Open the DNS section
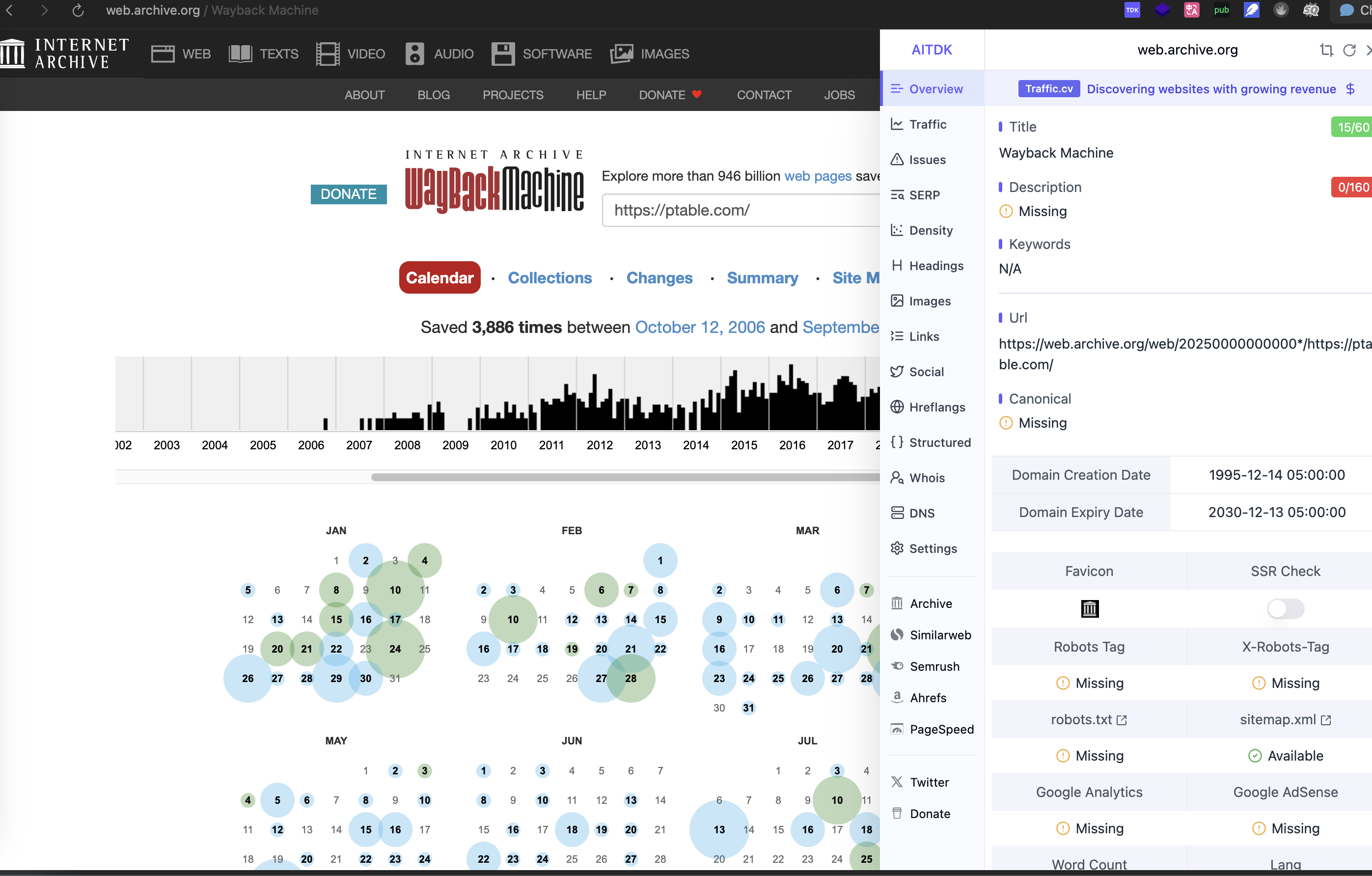Image resolution: width=1372 pixels, height=876 pixels. [x=932, y=513]
